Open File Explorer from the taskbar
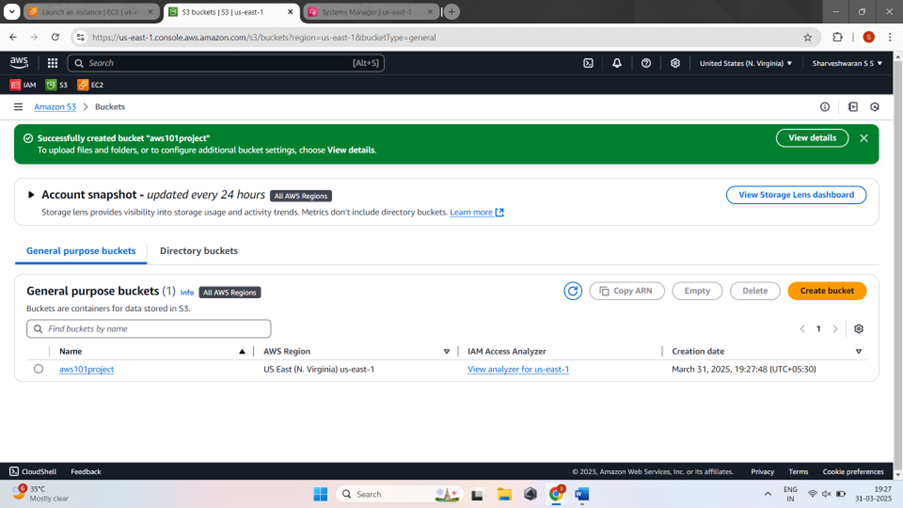The height and width of the screenshot is (508, 903). (x=504, y=494)
